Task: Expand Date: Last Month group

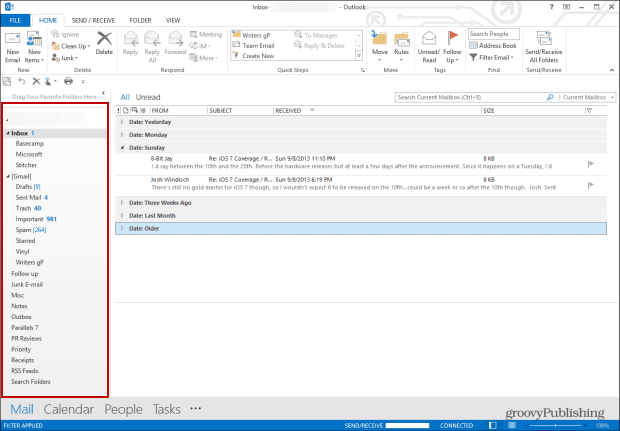Action: [122, 216]
